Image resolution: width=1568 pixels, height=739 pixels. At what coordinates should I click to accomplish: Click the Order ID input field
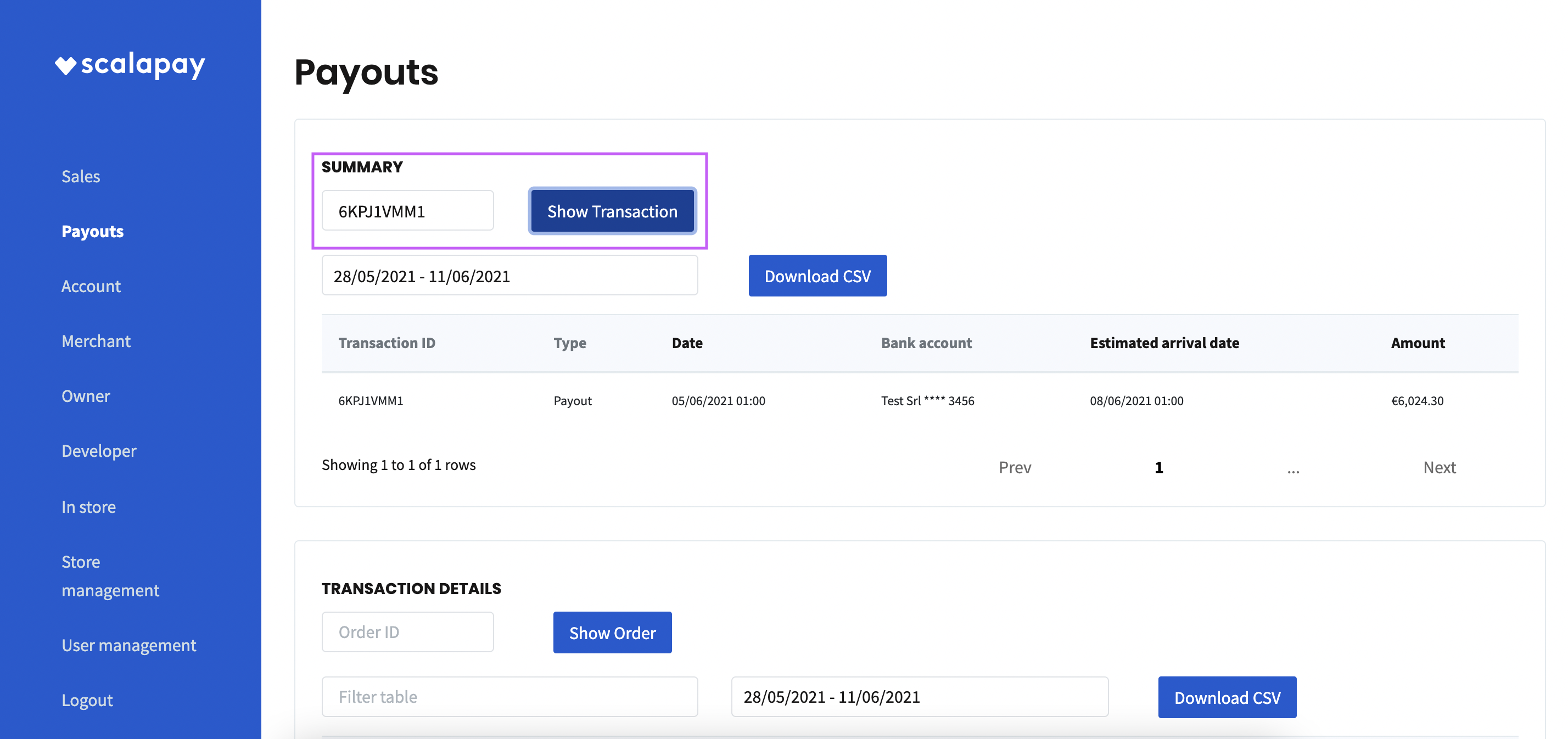pos(407,632)
